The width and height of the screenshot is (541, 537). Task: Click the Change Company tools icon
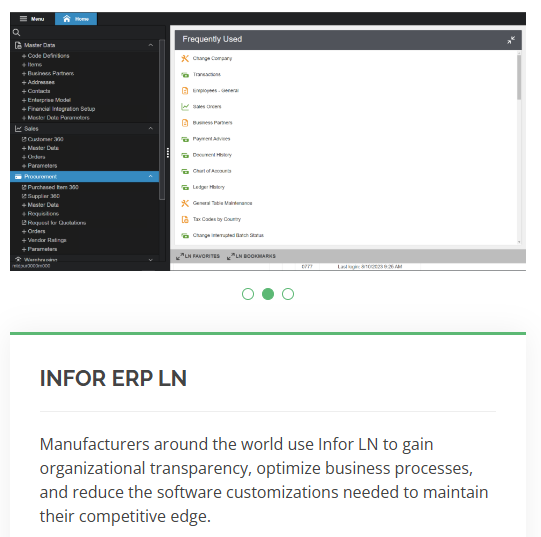[185, 58]
